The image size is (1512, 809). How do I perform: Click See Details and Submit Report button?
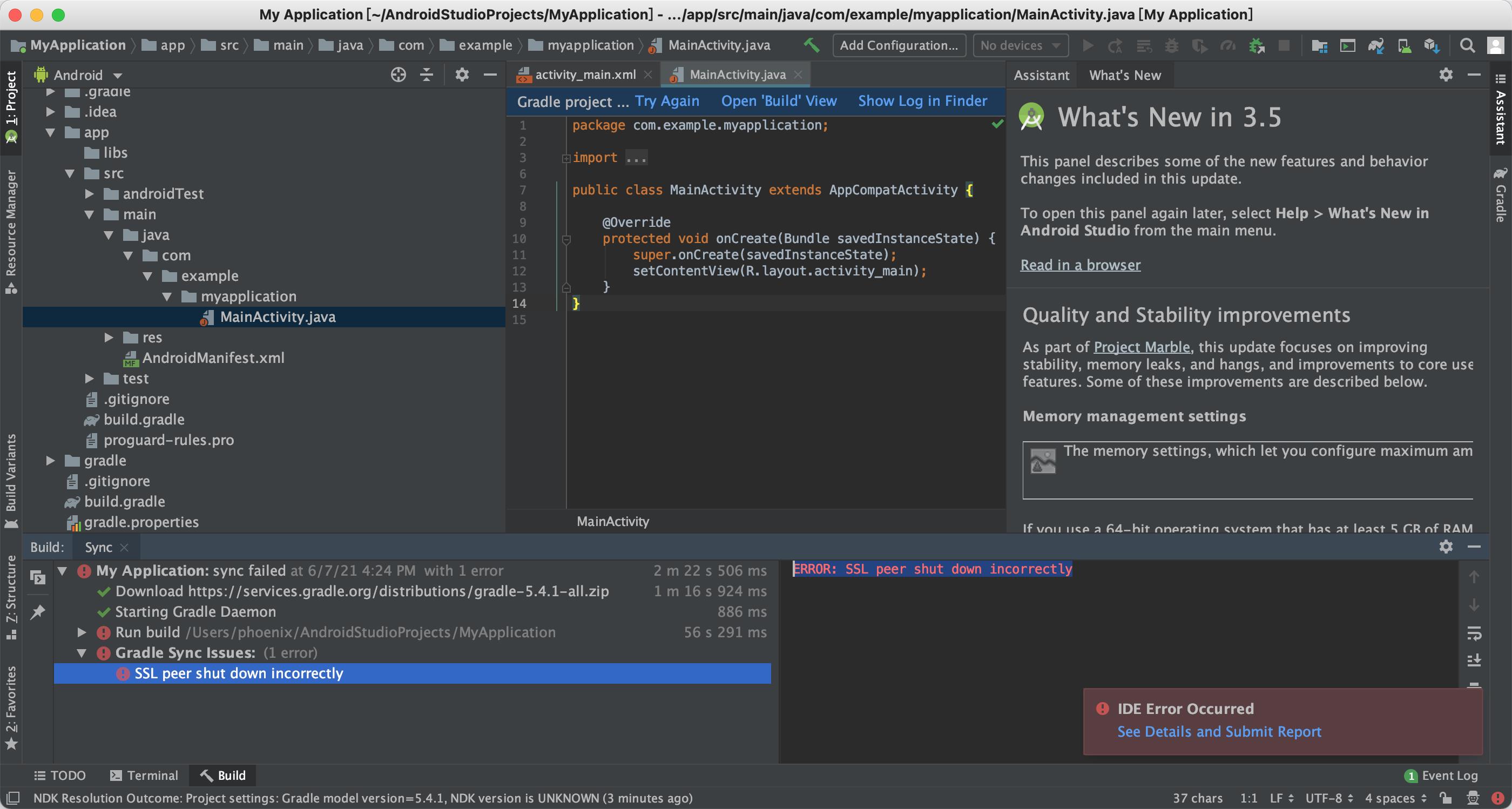pyautogui.click(x=1220, y=731)
